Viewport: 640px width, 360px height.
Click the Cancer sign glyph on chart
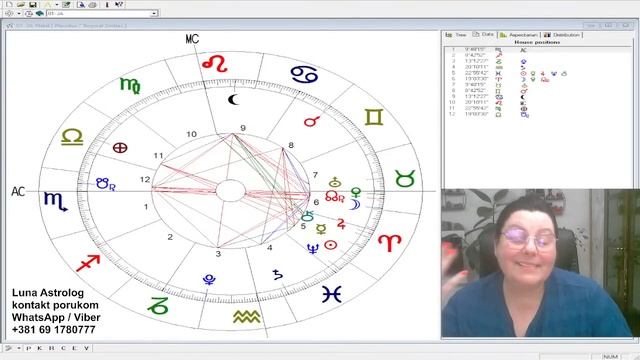[x=304, y=74]
